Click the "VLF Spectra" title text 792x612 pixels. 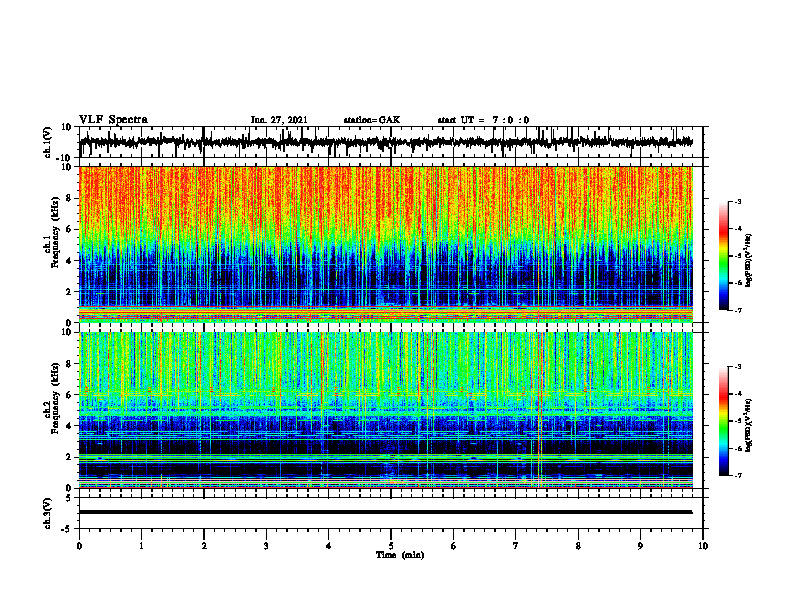pyautogui.click(x=113, y=120)
